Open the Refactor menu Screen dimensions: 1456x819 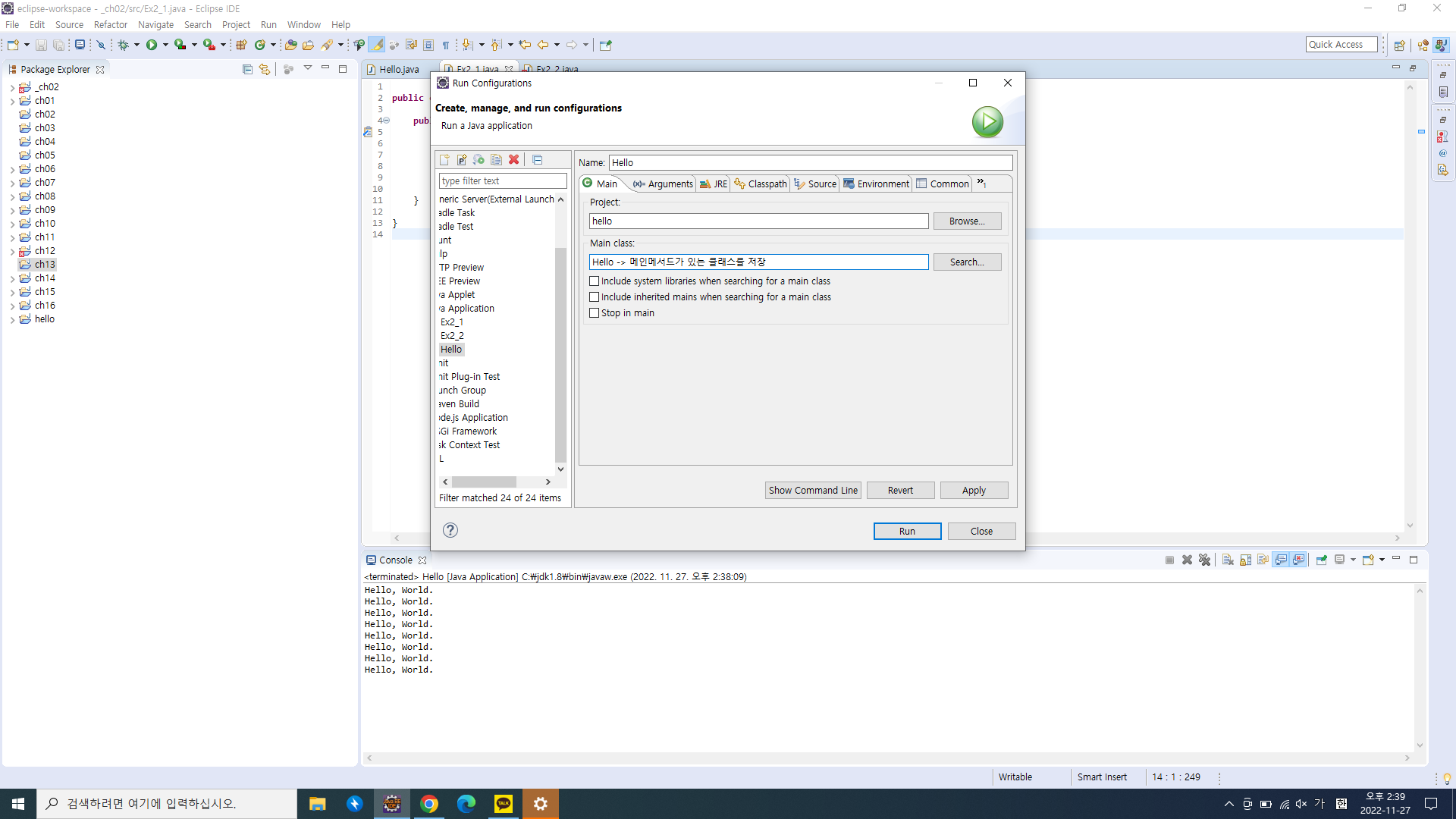coord(110,24)
